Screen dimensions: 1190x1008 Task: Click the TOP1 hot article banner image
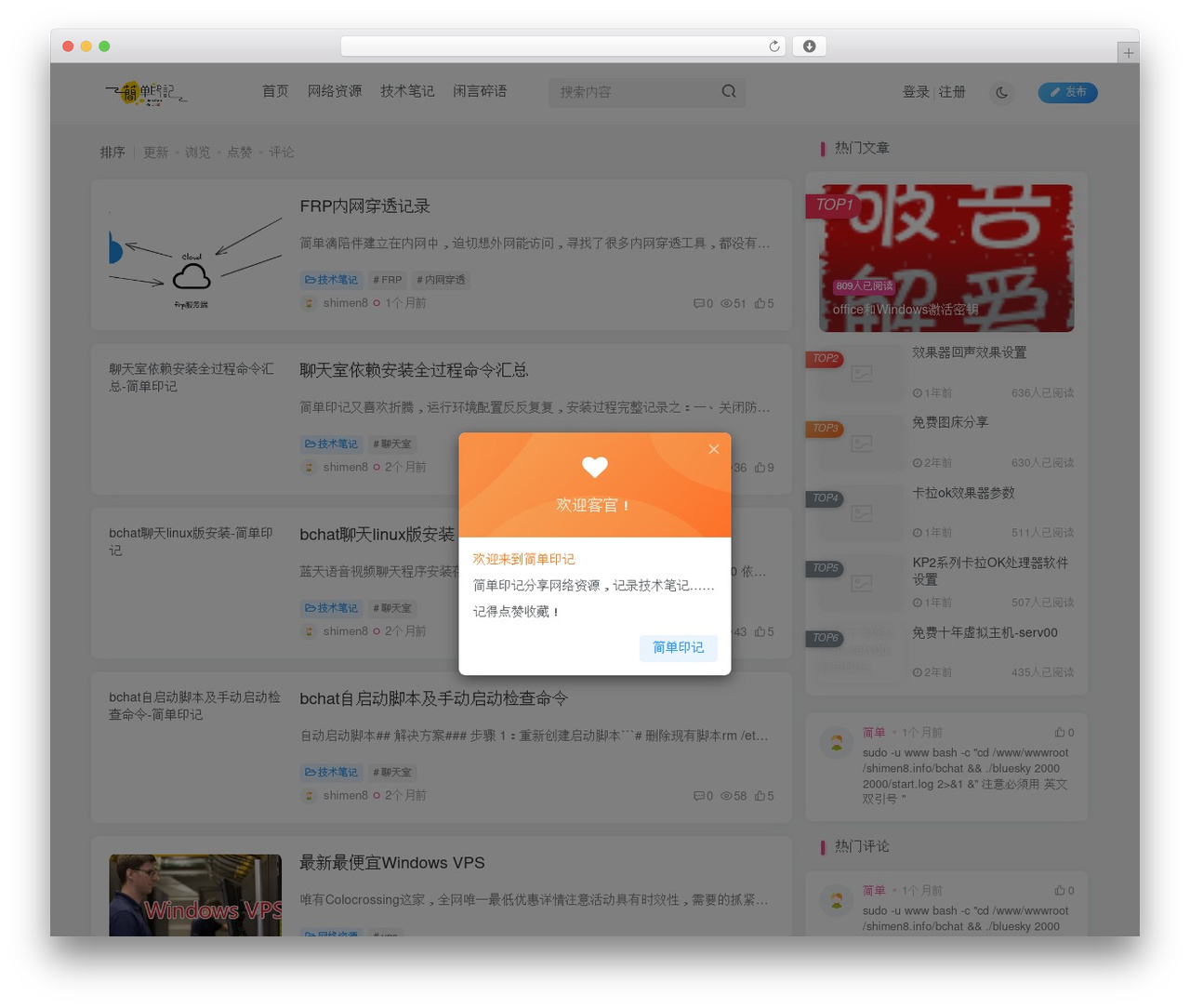pos(946,258)
